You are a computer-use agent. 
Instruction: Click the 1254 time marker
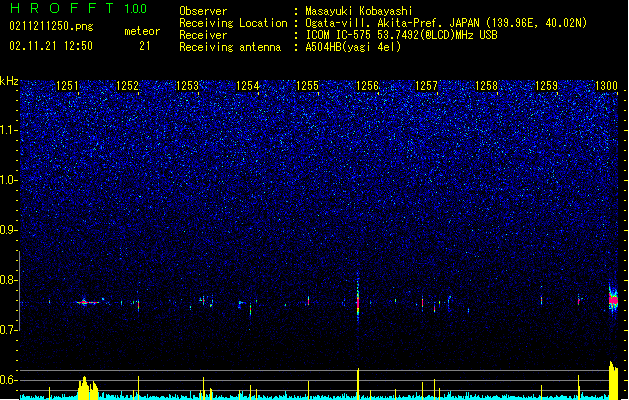pyautogui.click(x=248, y=86)
